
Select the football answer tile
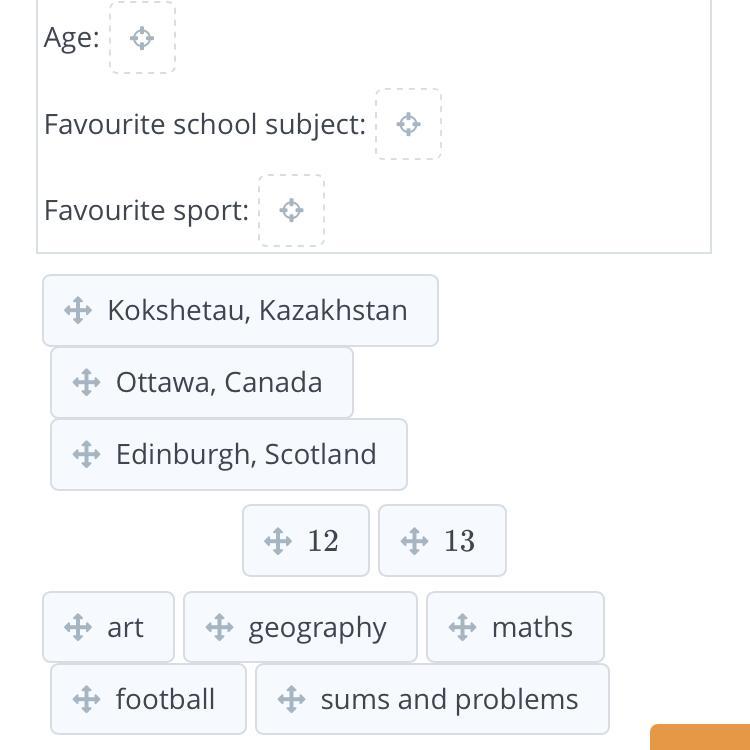pyautogui.click(x=165, y=699)
